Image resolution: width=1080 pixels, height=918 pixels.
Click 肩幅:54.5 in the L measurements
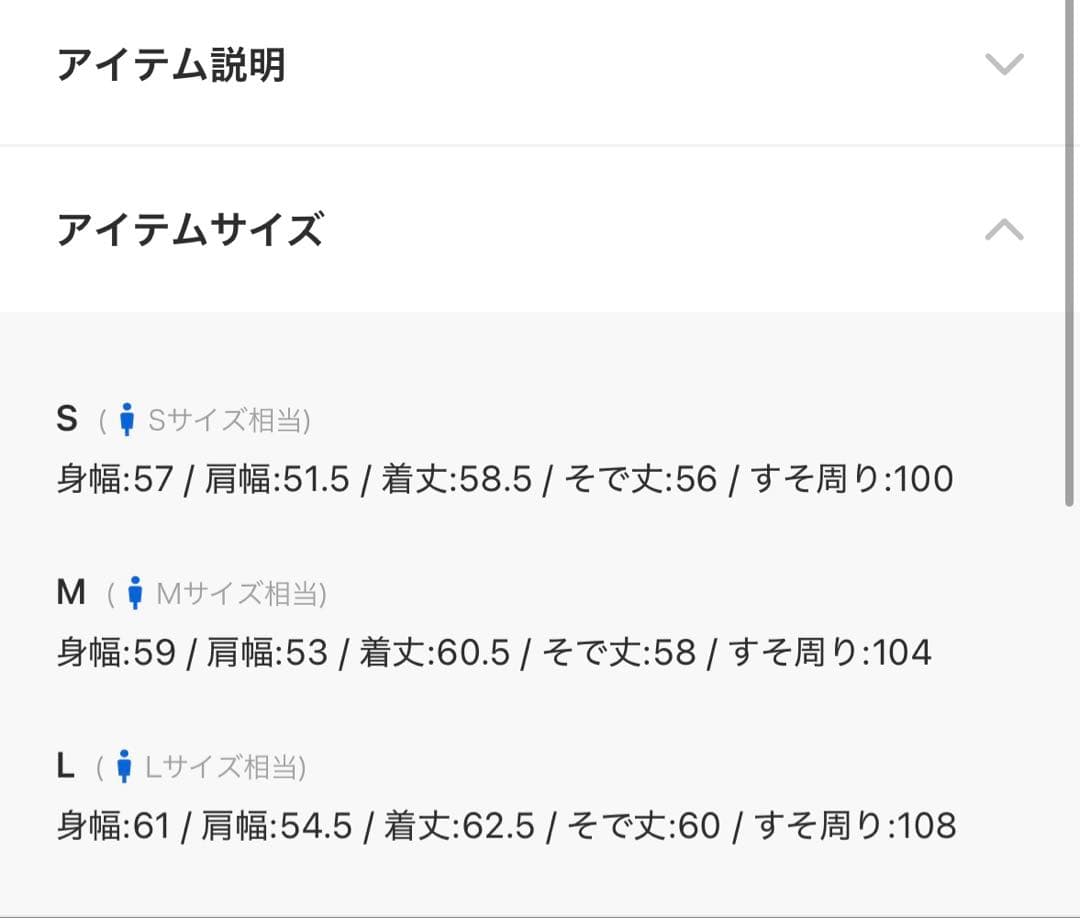pyautogui.click(x=276, y=826)
